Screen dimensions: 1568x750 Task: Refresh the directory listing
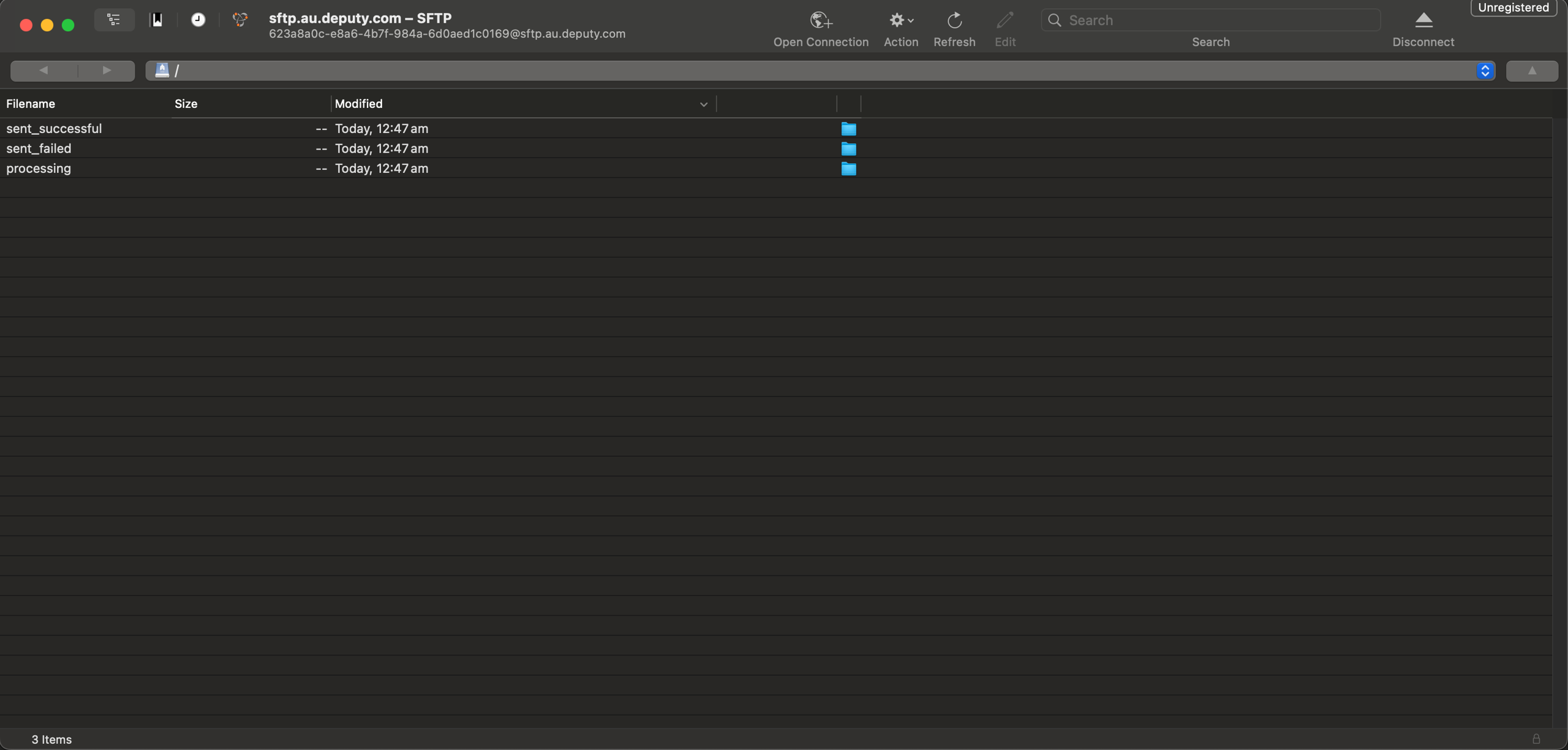pos(954,21)
